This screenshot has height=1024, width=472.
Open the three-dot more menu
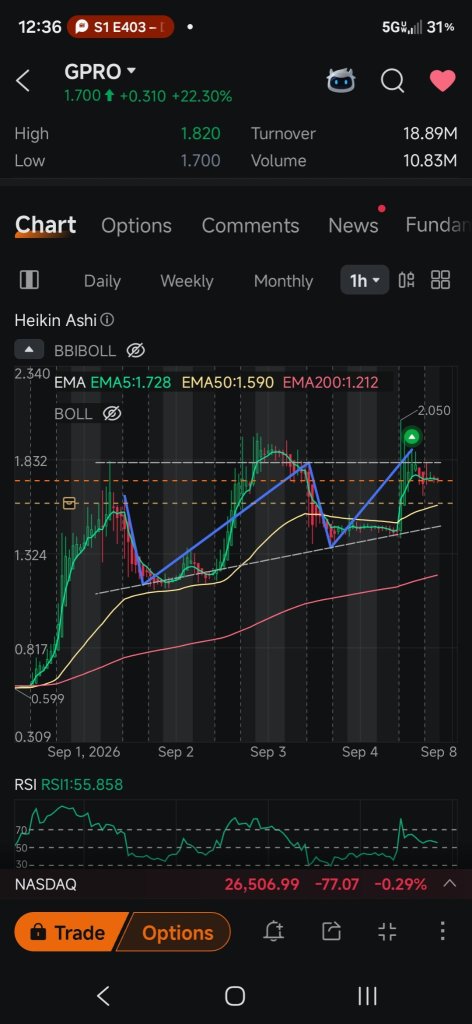(443, 931)
